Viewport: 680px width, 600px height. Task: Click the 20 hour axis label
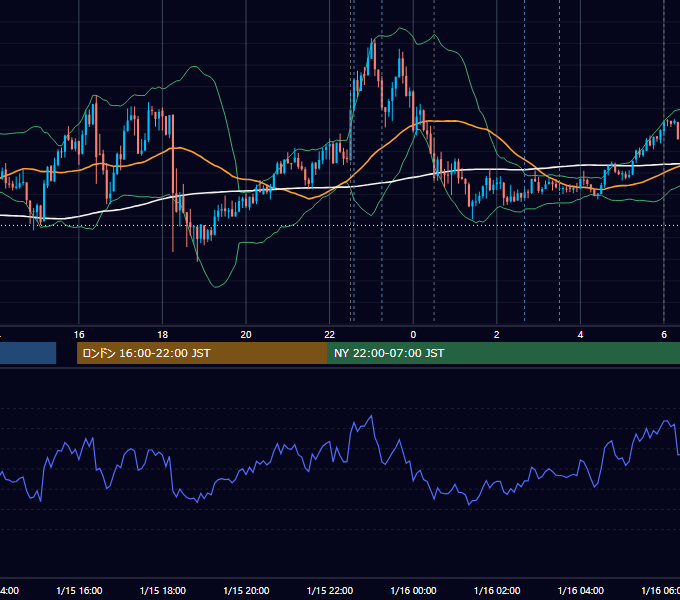click(x=246, y=335)
